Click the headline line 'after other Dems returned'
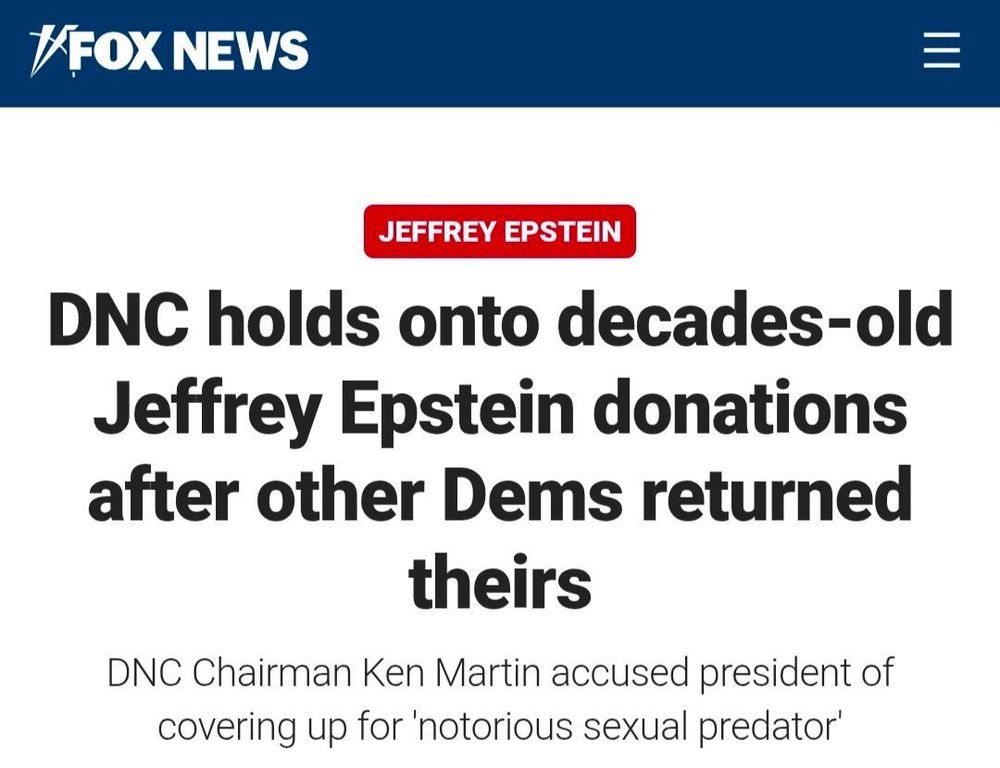The height and width of the screenshot is (768, 1000). (499, 496)
